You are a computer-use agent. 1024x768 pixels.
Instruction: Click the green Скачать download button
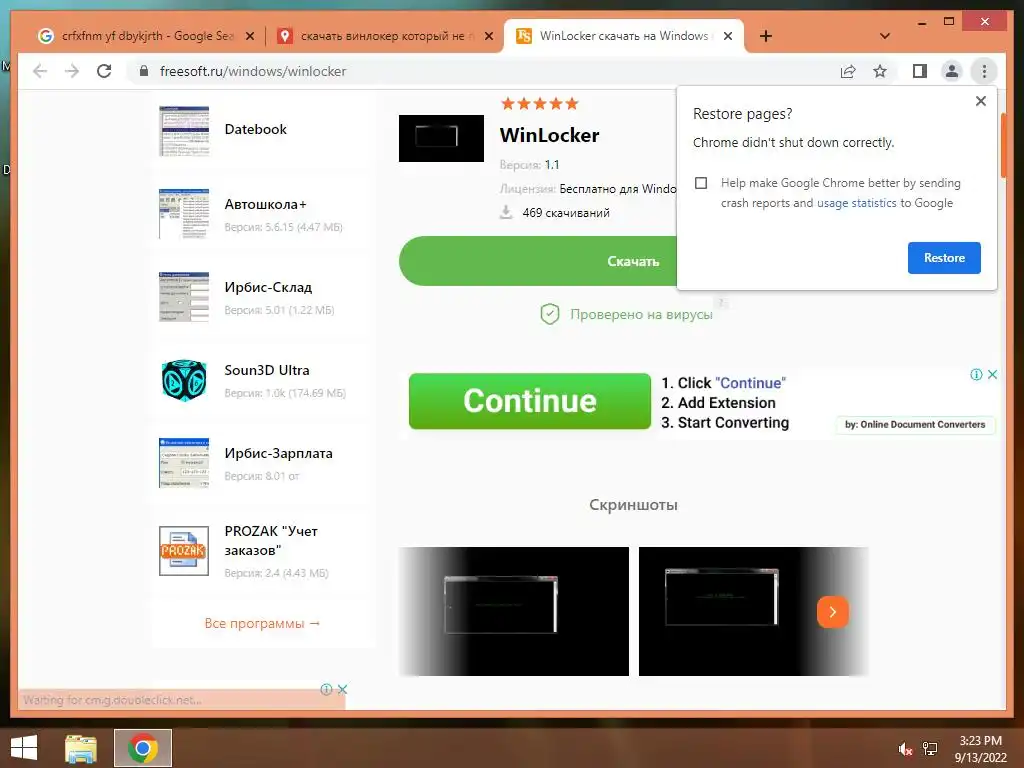coord(538,261)
